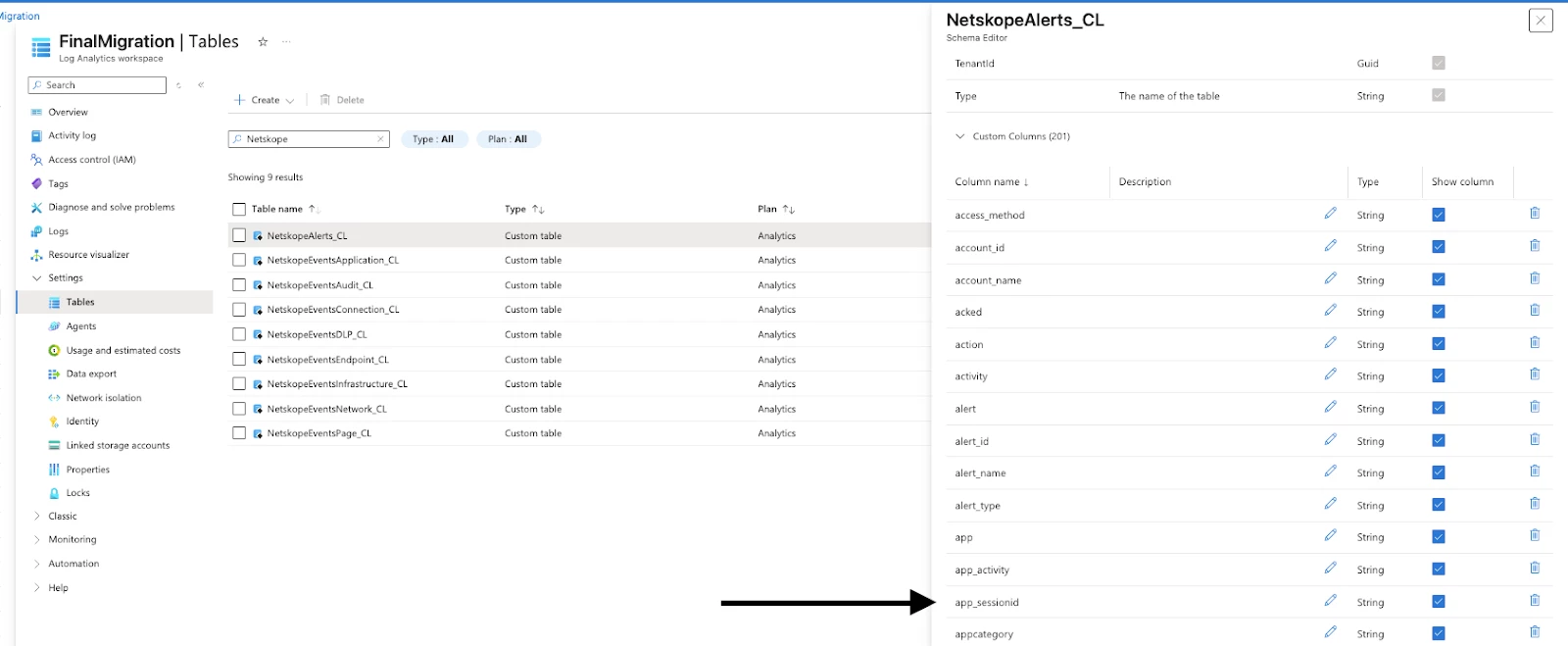The width and height of the screenshot is (1568, 646).
Task: Click the trash icon for action column
Action: click(x=1535, y=342)
